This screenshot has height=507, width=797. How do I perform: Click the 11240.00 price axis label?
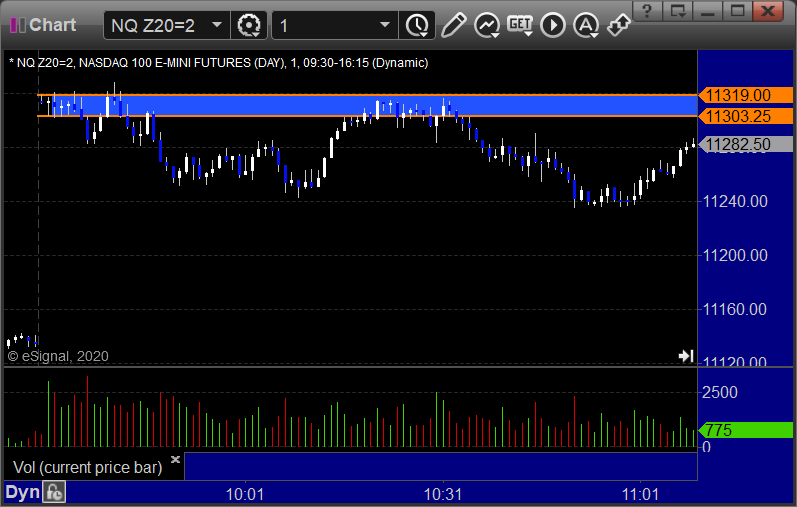(735, 201)
